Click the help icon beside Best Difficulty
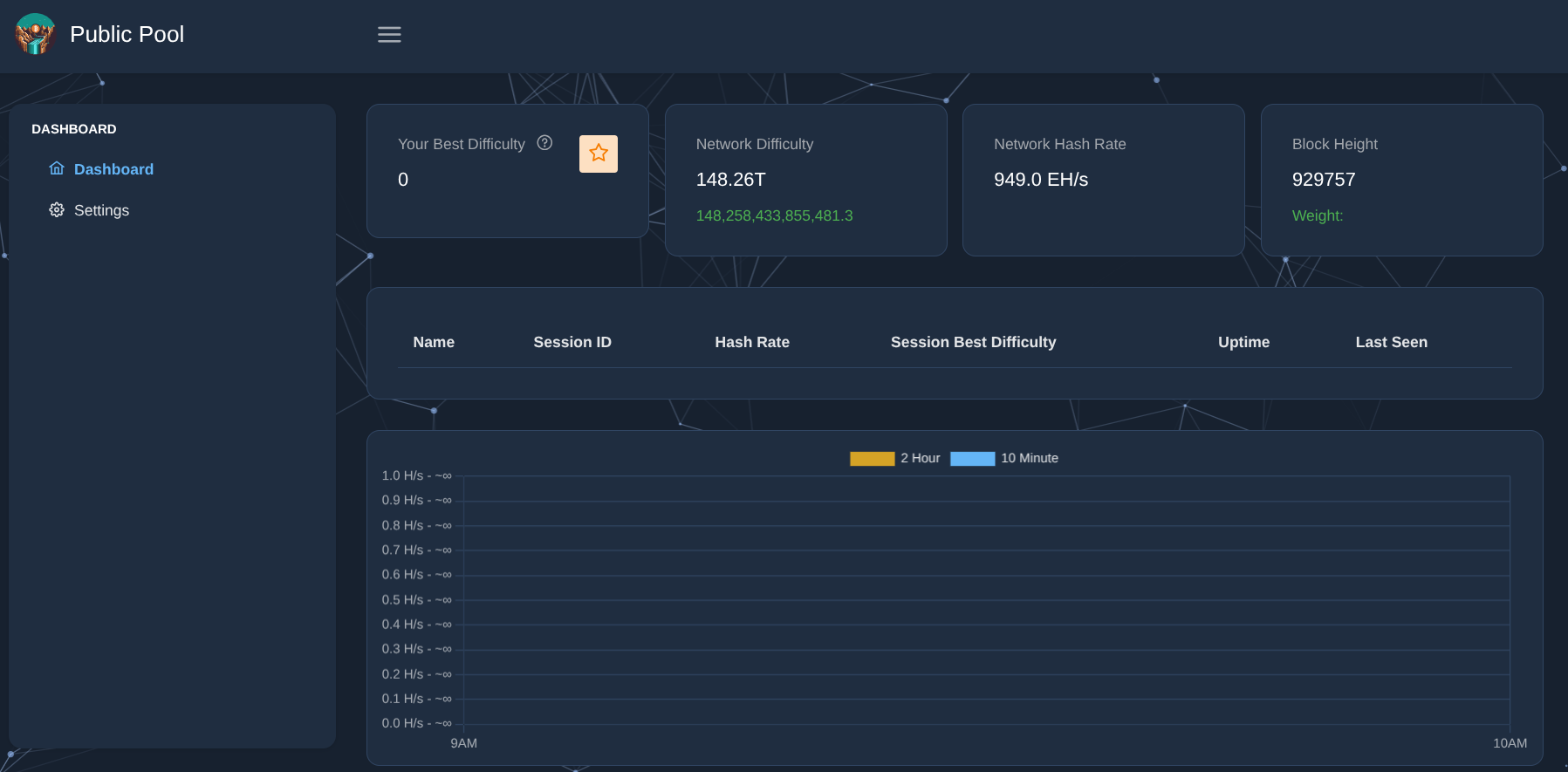1568x772 pixels. pos(544,143)
